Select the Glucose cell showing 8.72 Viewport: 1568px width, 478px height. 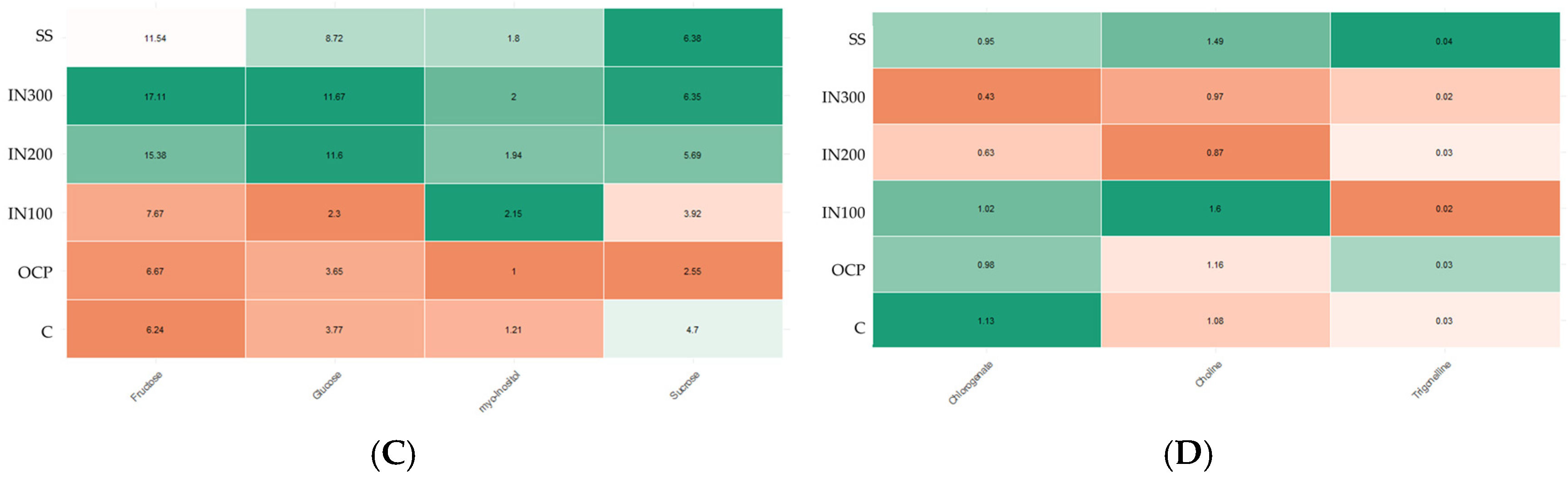click(334, 38)
